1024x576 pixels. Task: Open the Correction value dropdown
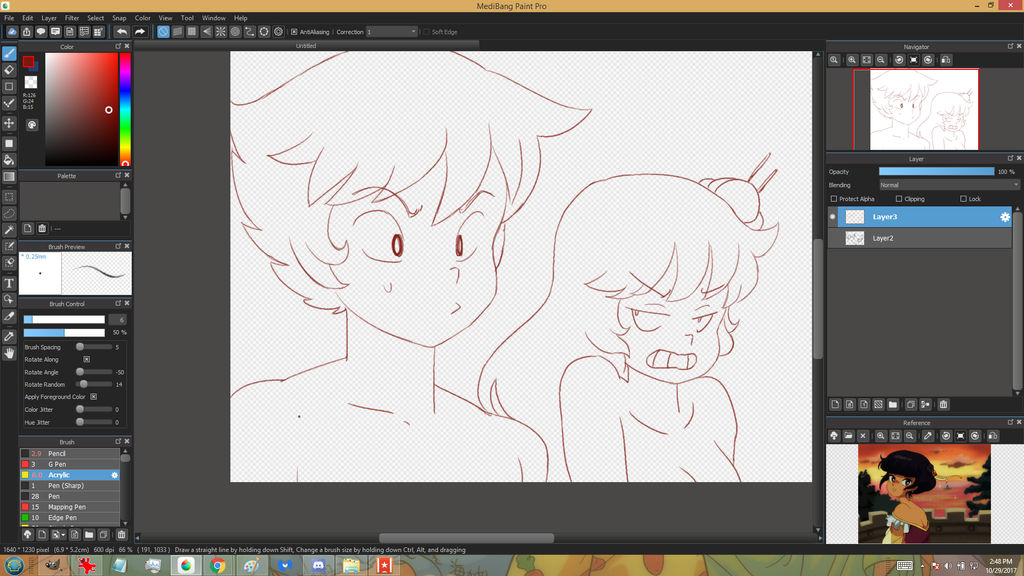[391, 32]
